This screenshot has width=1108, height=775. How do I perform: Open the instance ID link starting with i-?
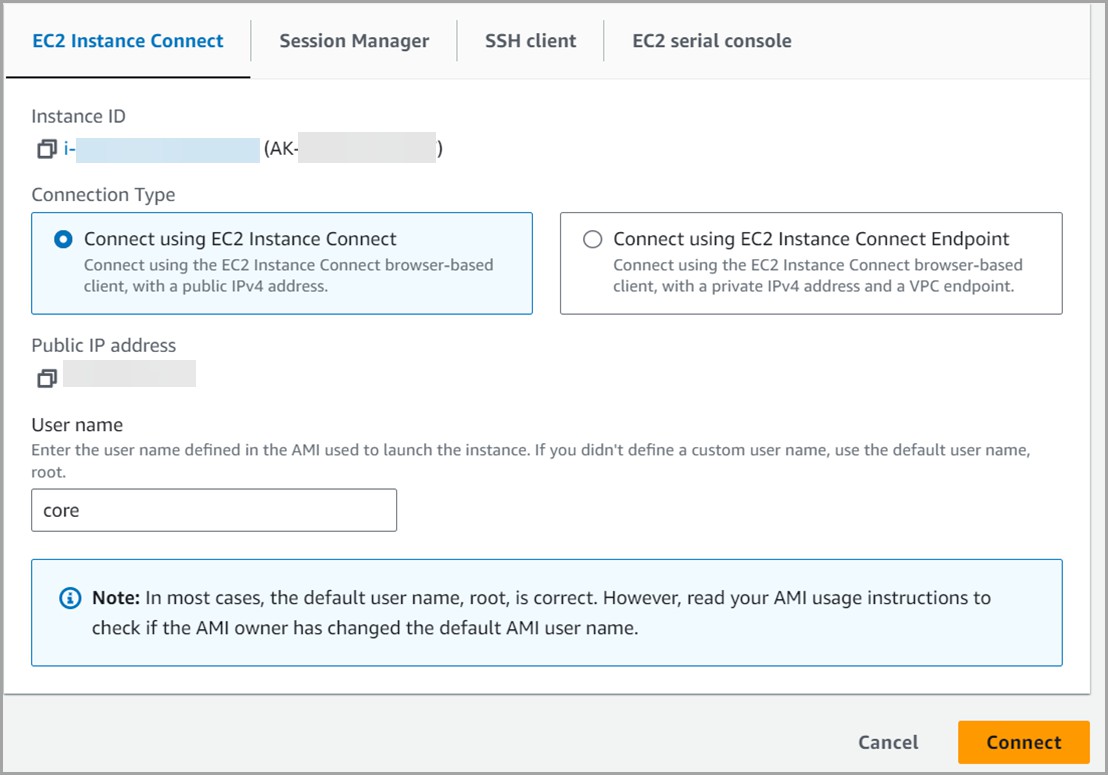pos(161,149)
